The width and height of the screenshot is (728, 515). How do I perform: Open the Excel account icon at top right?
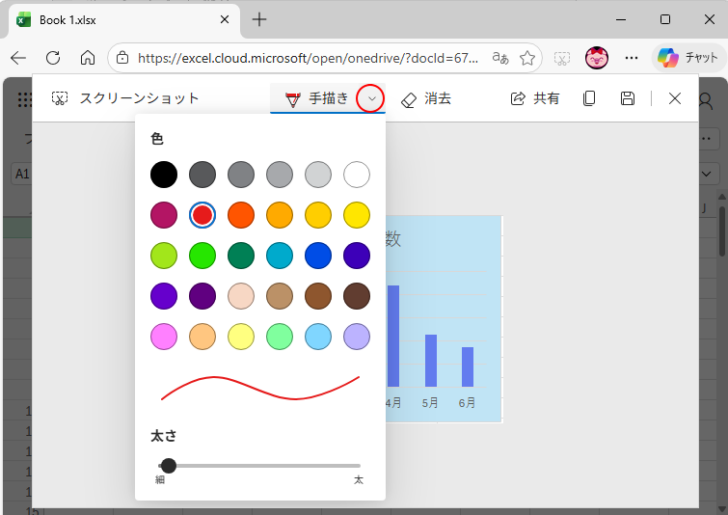pos(706,100)
